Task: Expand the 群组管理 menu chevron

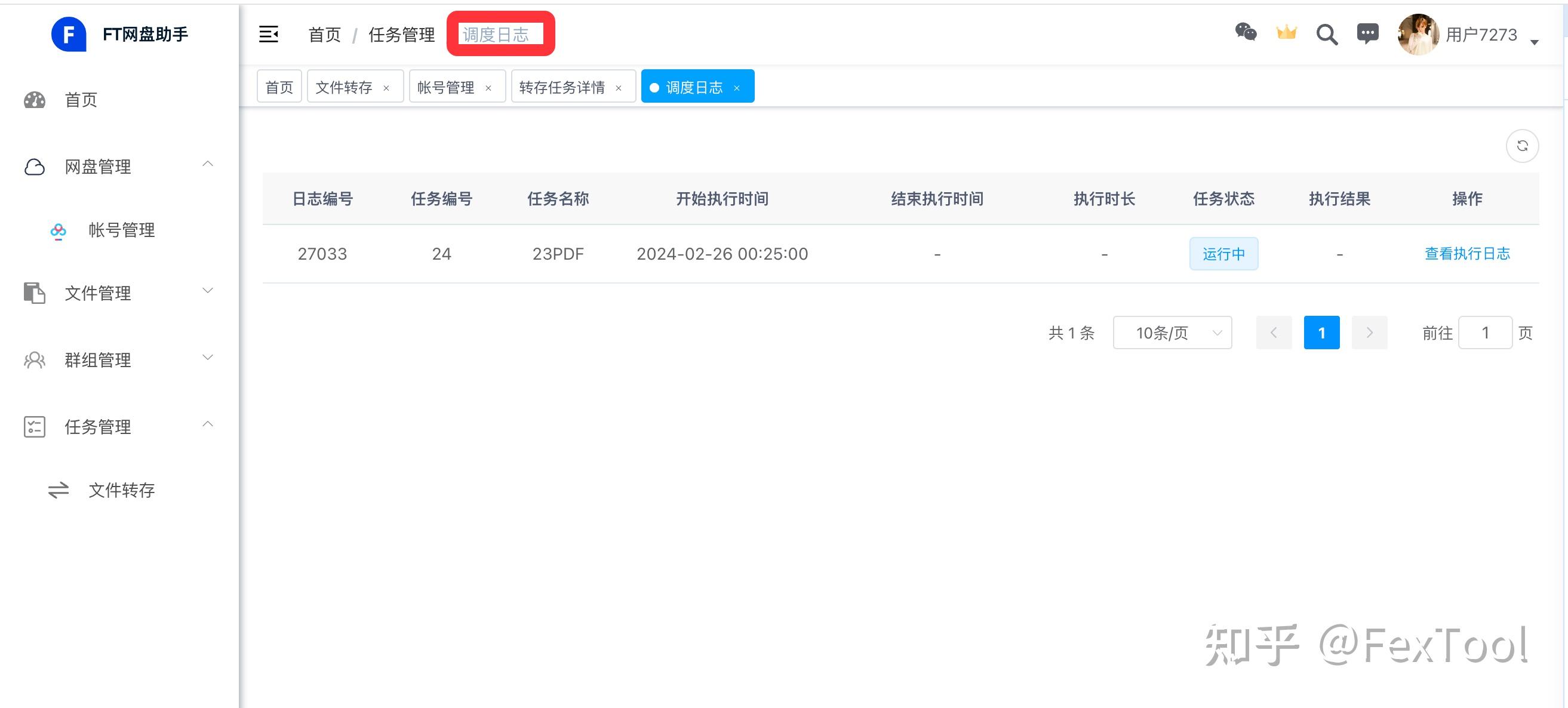Action: pyautogui.click(x=208, y=358)
